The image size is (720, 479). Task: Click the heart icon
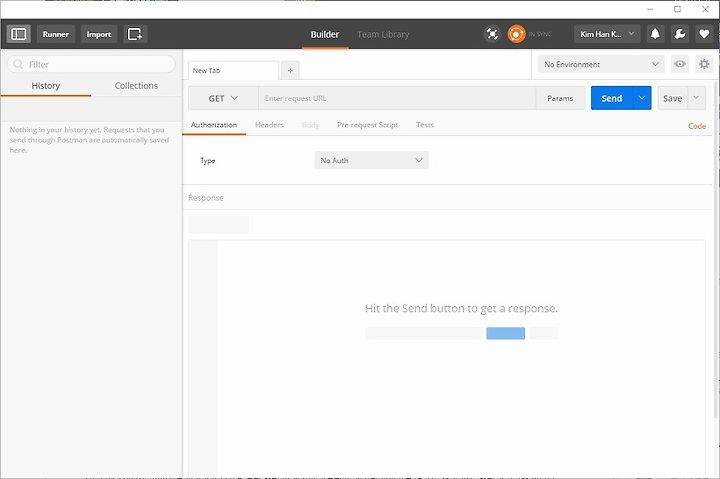(704, 34)
